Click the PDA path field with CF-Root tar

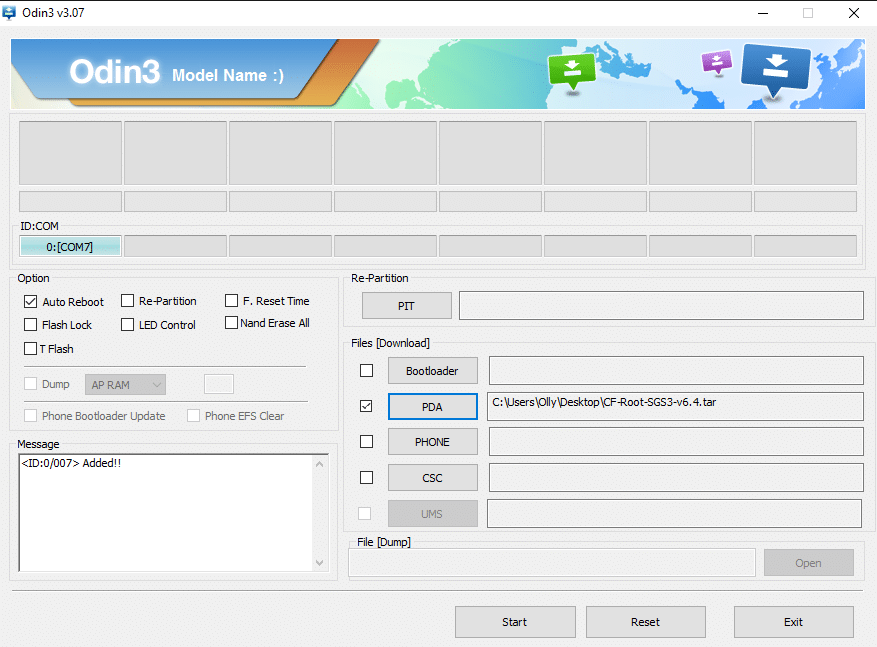pyautogui.click(x=676, y=406)
